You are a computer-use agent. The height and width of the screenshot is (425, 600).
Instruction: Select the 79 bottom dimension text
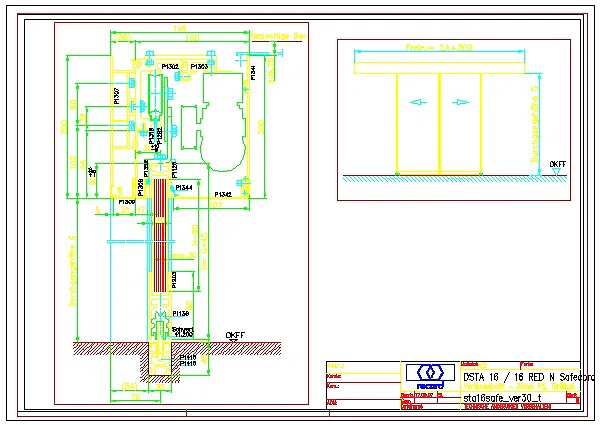pyautogui.click(x=135, y=397)
